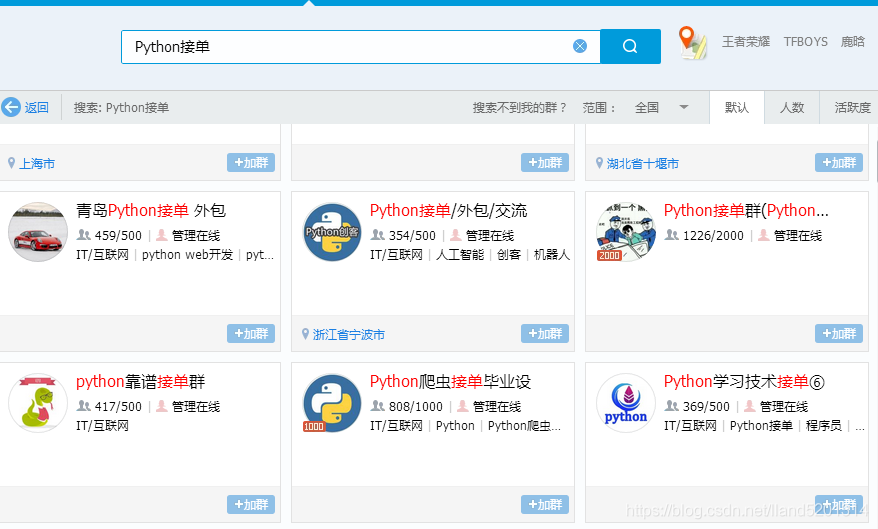The image size is (878, 529).
Task: Click member count icon next to 1226/2000
Action: tap(672, 235)
